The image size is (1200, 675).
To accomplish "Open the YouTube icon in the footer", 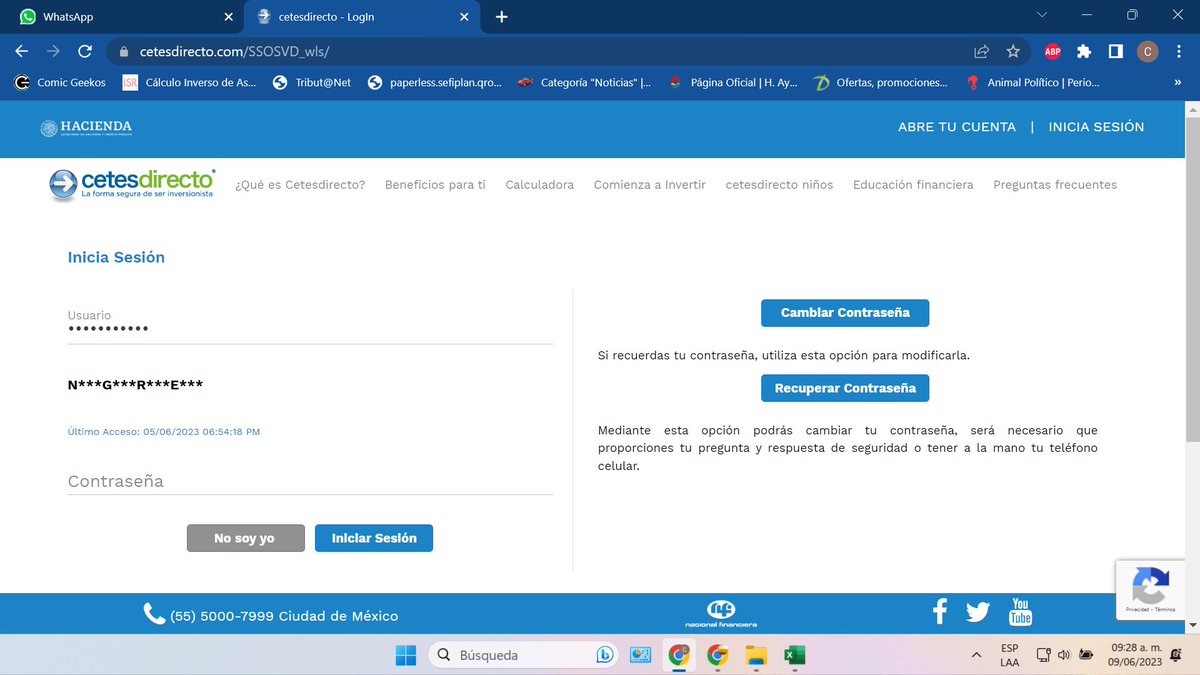I will (1020, 611).
